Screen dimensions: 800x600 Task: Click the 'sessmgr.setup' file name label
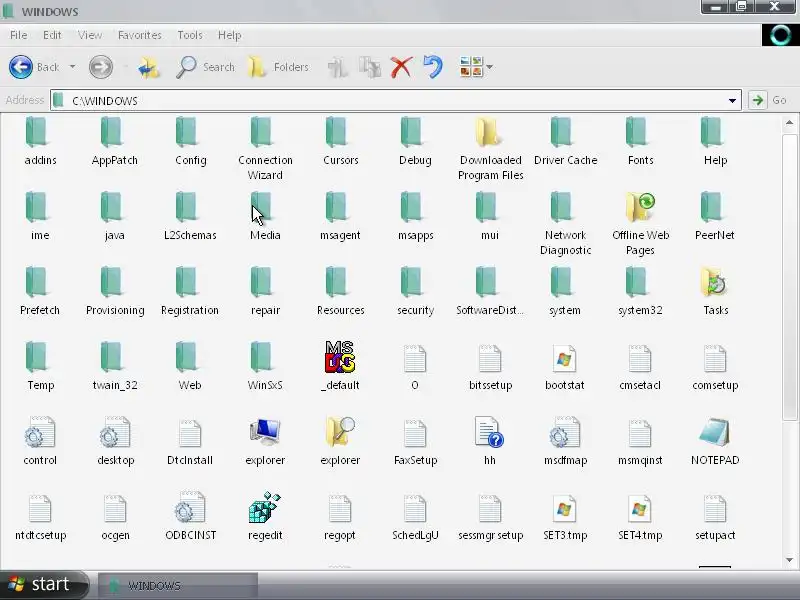pos(490,535)
